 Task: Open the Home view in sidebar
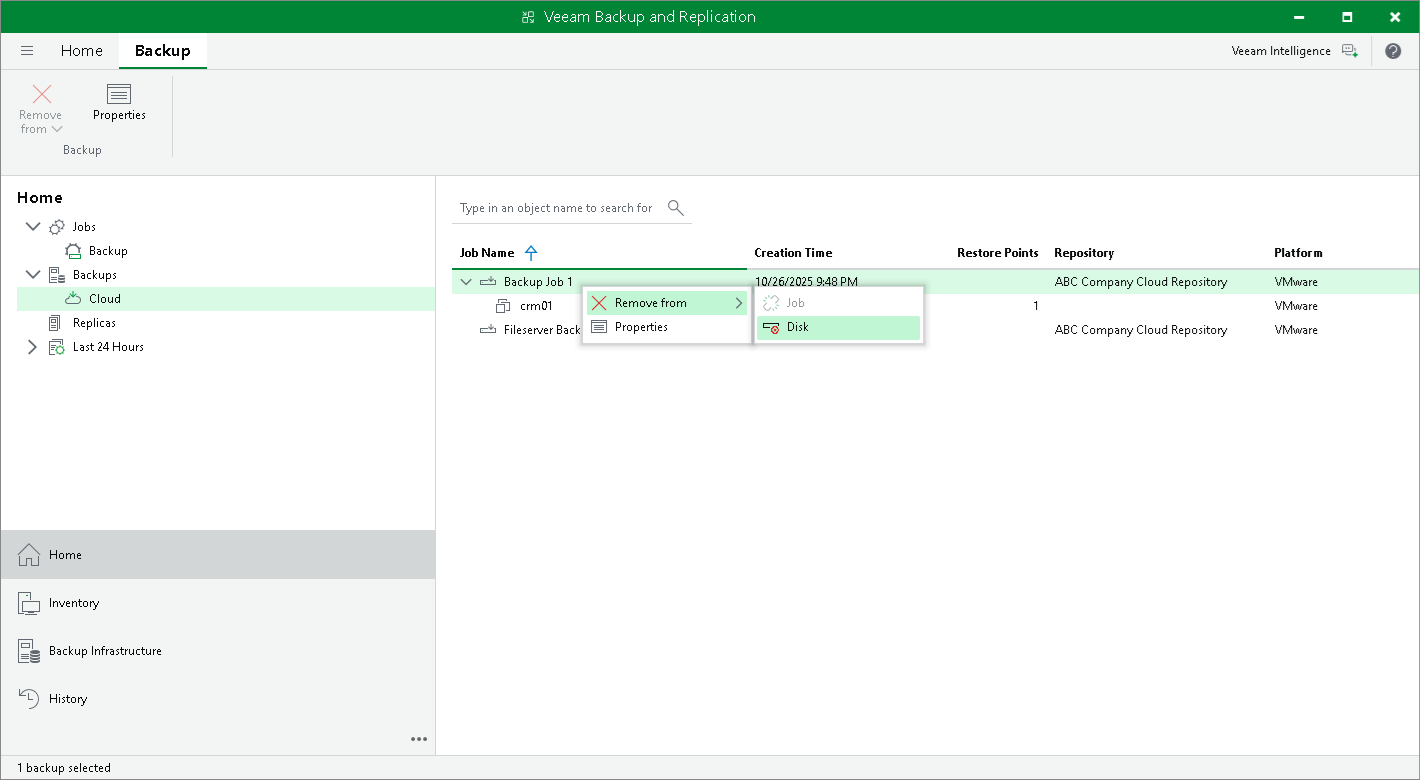tap(218, 555)
